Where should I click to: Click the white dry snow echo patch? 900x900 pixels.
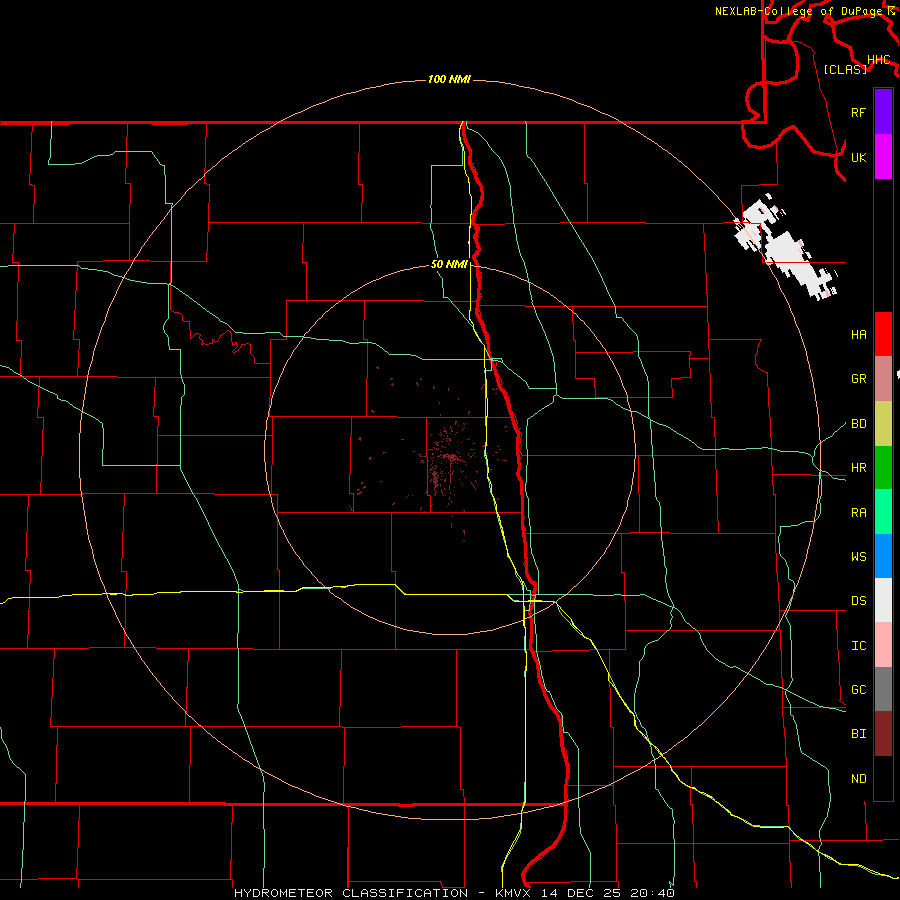coord(786,249)
